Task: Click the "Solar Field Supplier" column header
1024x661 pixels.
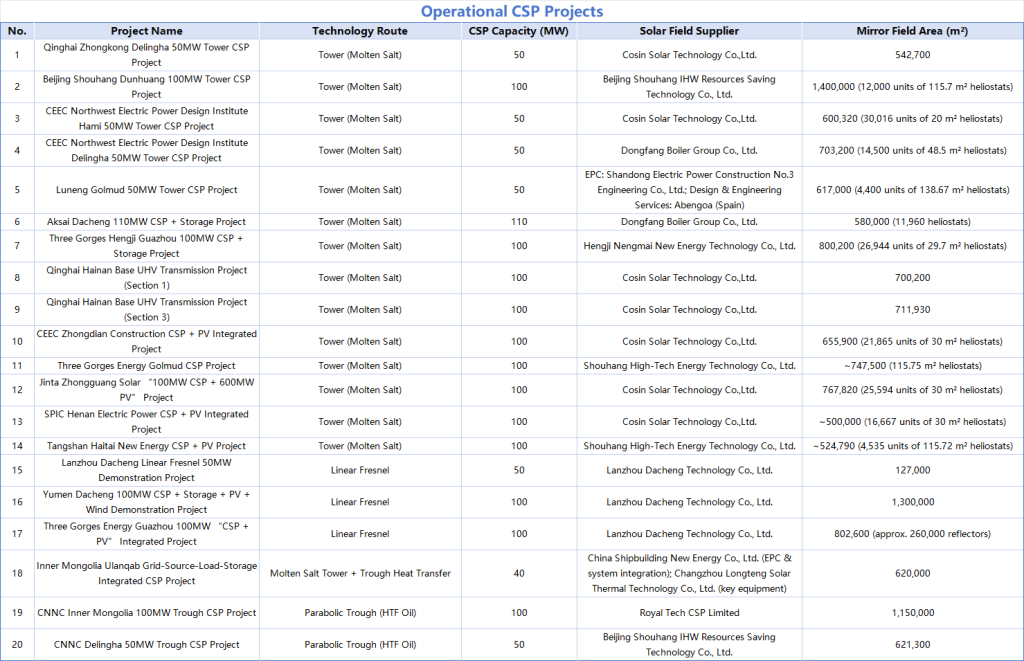Action: [x=689, y=31]
